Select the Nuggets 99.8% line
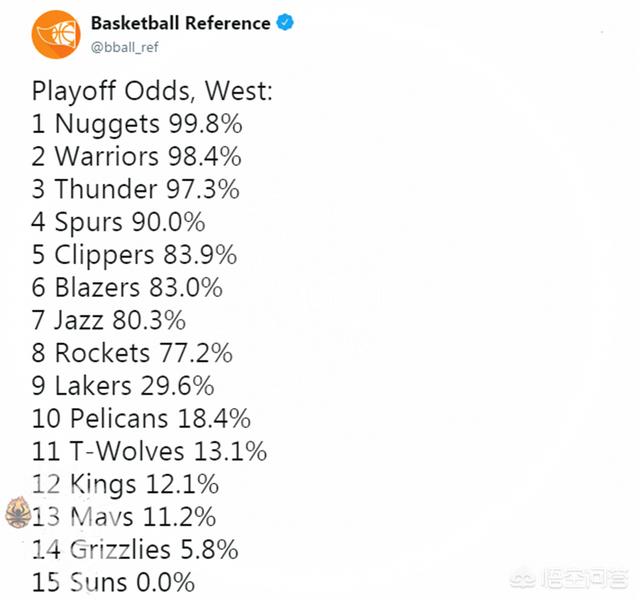Image resolution: width=640 pixels, height=600 pixels. [x=137, y=124]
